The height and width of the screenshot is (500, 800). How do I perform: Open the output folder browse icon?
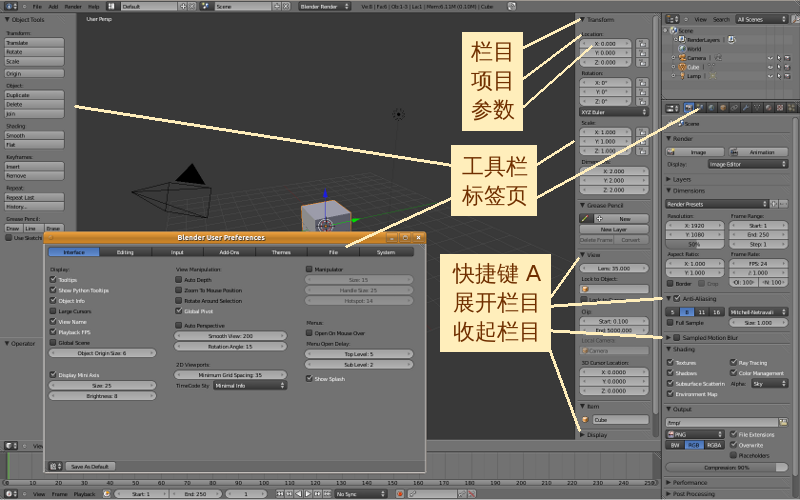pos(783,422)
